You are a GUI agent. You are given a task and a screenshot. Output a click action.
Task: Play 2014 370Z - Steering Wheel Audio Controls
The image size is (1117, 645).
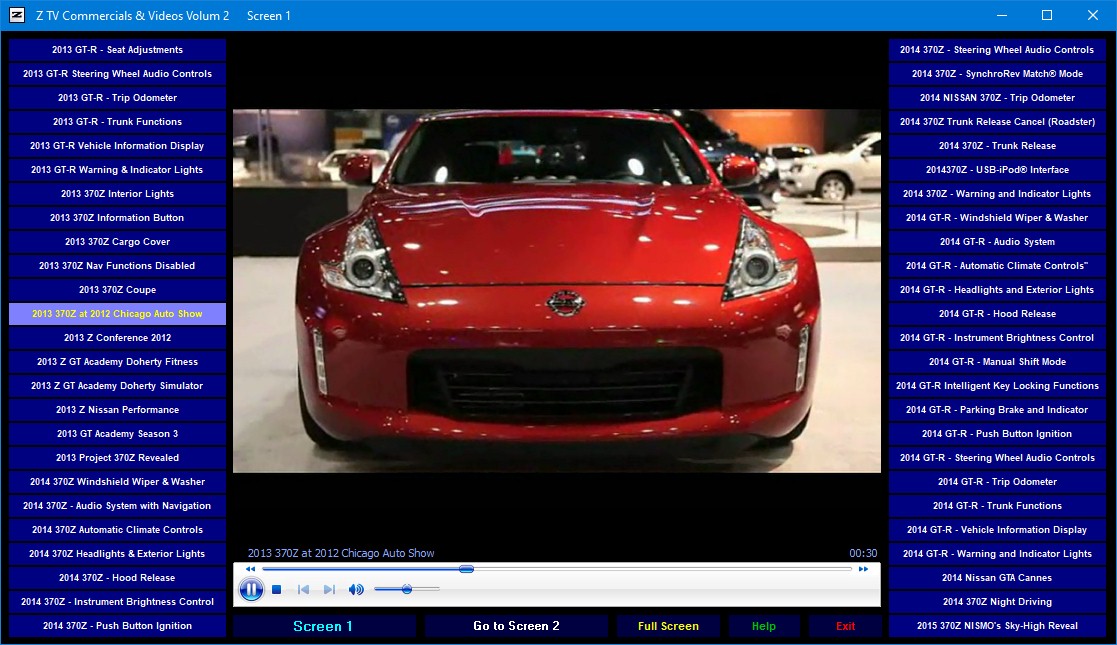[x=997, y=50]
